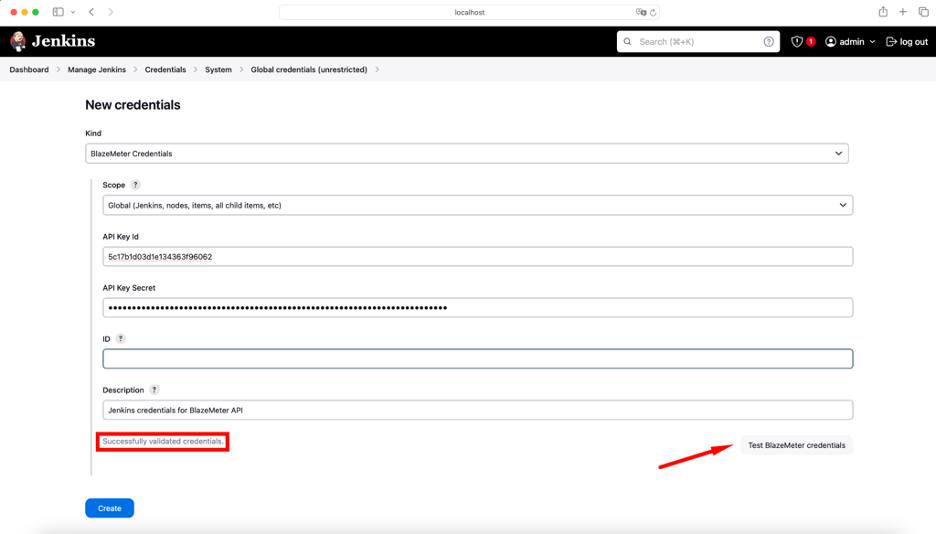The image size is (936, 534).
Task: Click the API Key Id field
Action: pyautogui.click(x=478, y=257)
